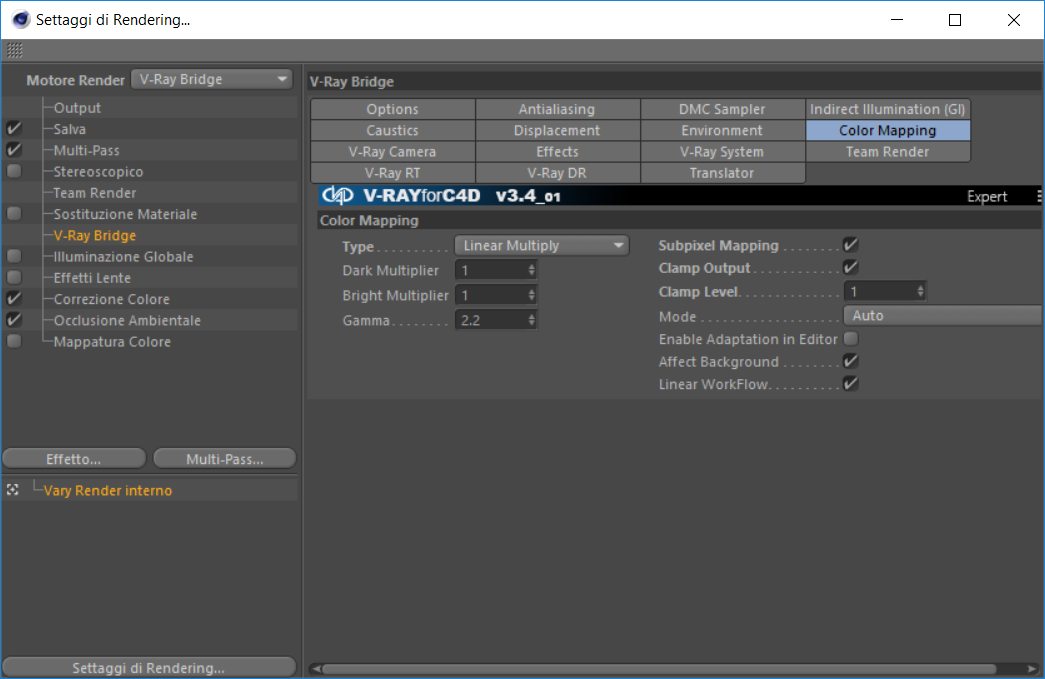Click the Effetto... button
The image size is (1045, 679).
(74, 458)
